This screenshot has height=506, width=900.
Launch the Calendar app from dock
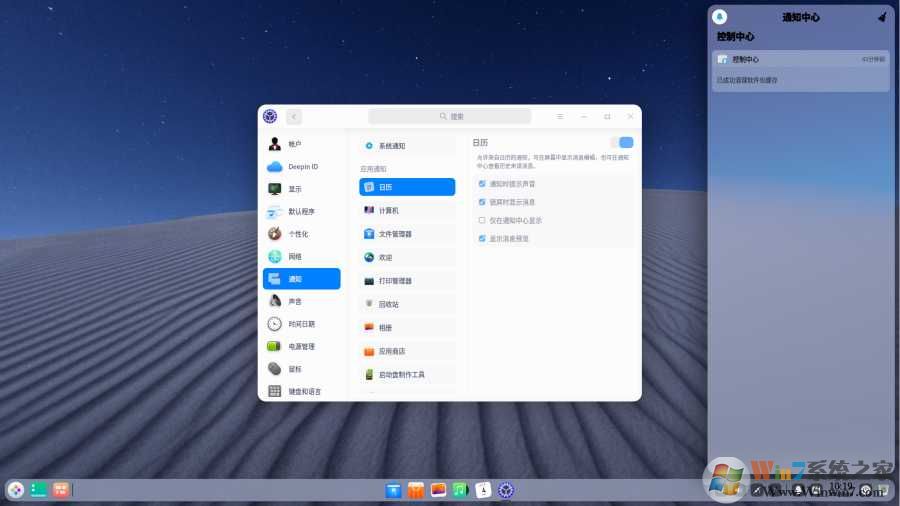point(483,490)
